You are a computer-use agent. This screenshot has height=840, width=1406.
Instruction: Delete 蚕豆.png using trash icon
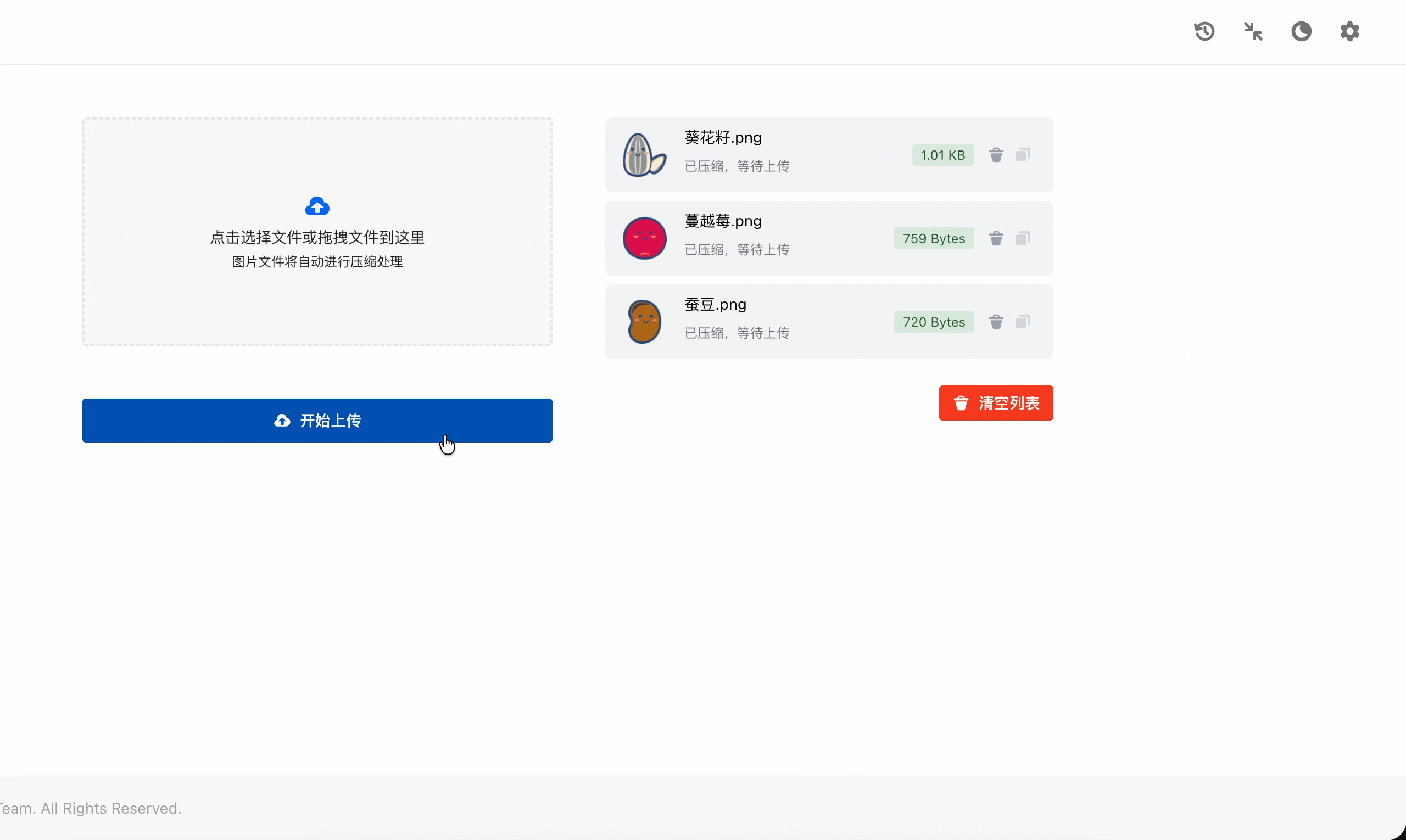(996, 322)
